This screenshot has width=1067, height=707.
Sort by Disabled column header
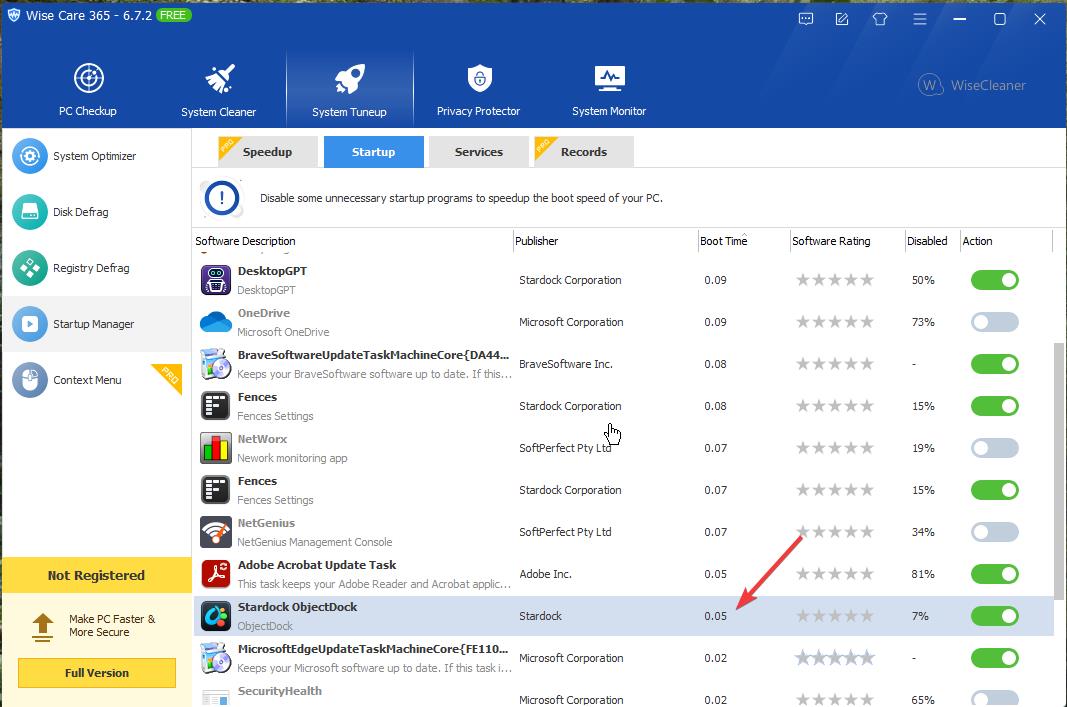click(x=932, y=241)
